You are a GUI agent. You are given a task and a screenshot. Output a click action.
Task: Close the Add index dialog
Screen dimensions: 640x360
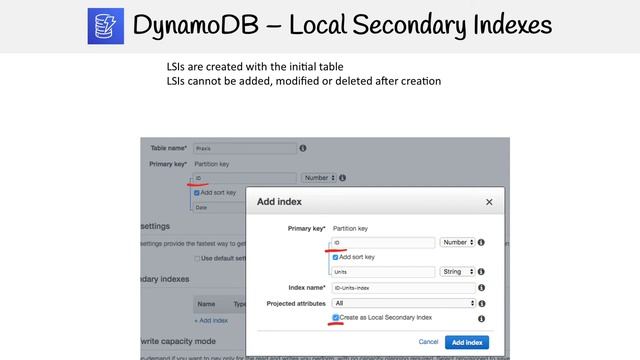tap(489, 202)
